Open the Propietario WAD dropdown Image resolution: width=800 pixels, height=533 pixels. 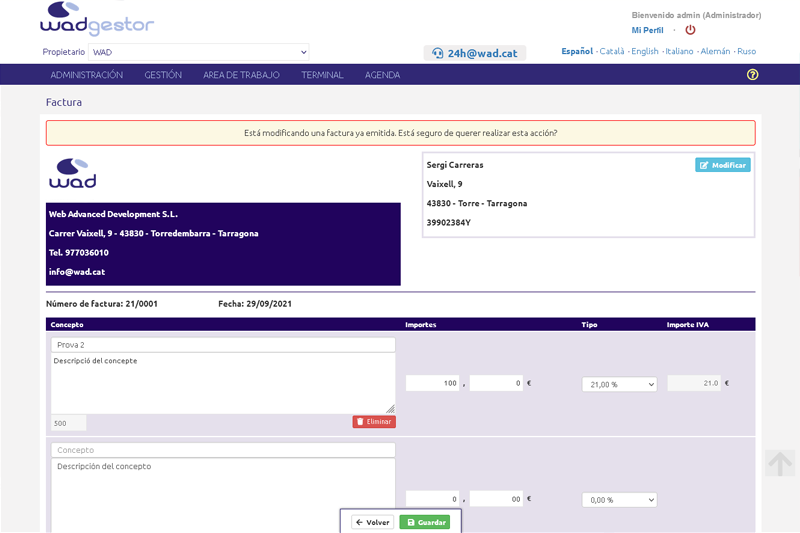(198, 52)
